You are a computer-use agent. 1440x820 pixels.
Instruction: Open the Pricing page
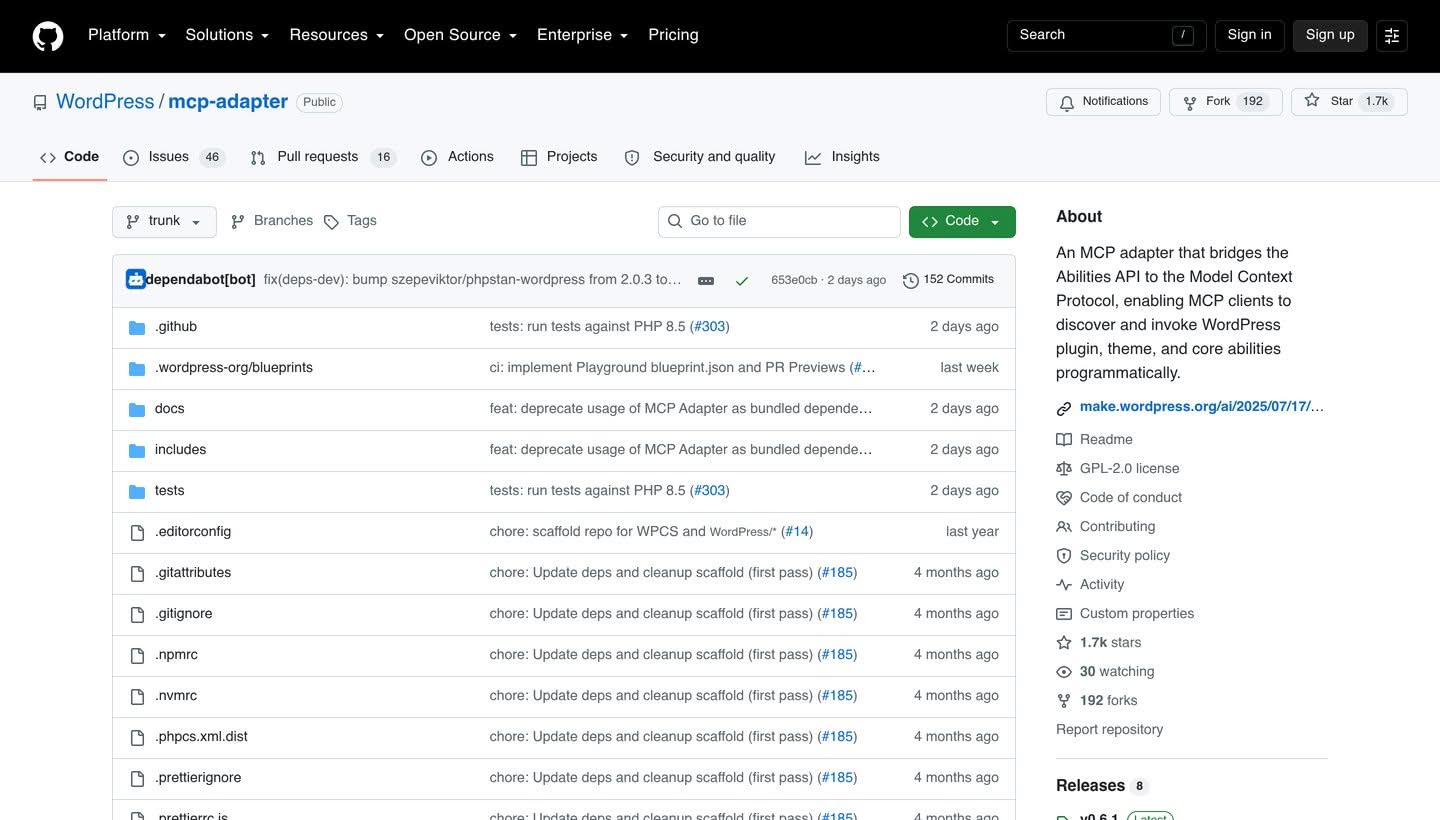(x=673, y=35)
